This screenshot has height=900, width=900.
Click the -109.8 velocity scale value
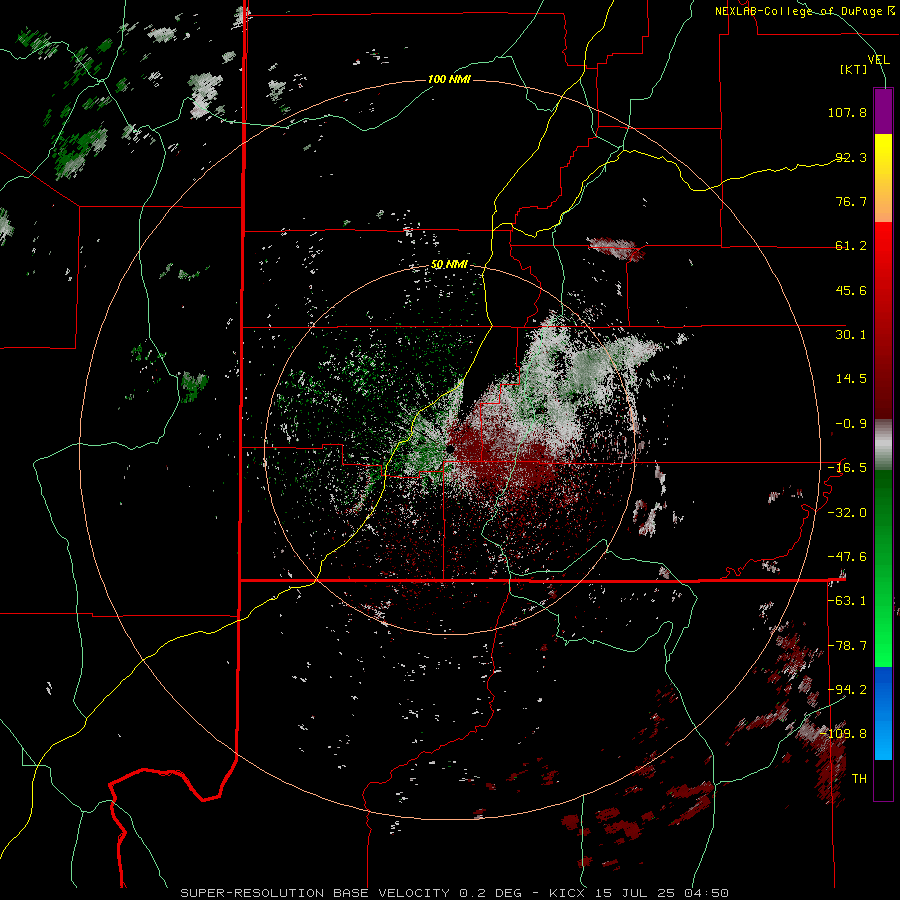coord(844,734)
